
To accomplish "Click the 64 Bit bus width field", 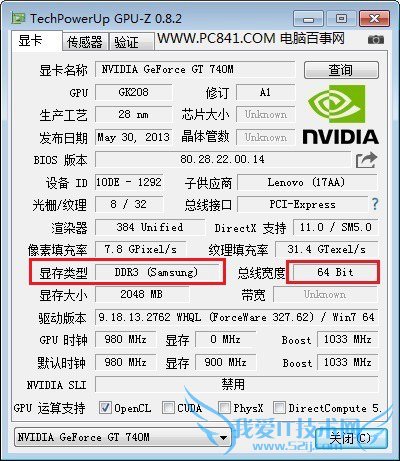I will (x=335, y=272).
